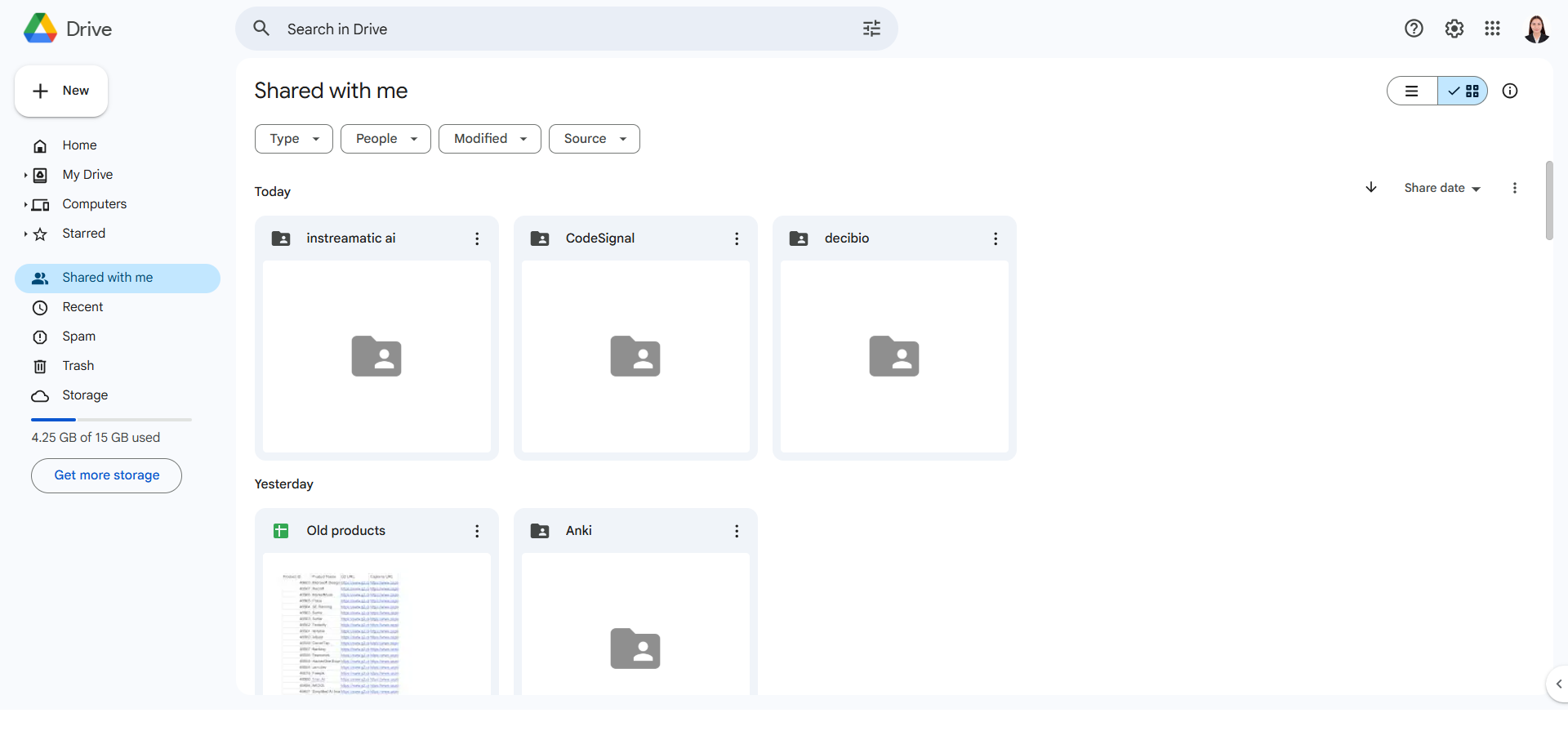Viewport: 1568px width, 731px height.
Task: Open the Type filter dropdown
Action: pyautogui.click(x=293, y=139)
